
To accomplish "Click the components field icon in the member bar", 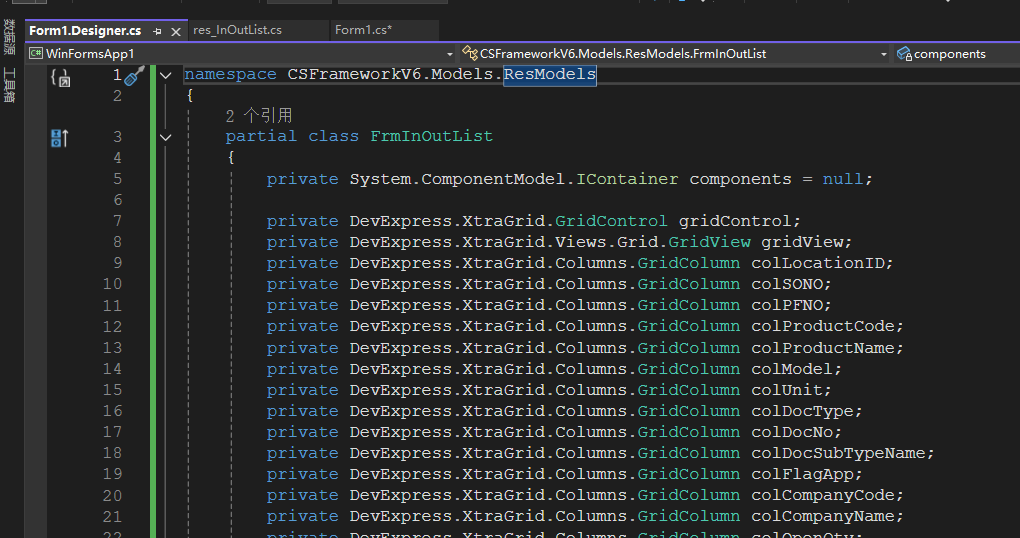I will tap(904, 54).
